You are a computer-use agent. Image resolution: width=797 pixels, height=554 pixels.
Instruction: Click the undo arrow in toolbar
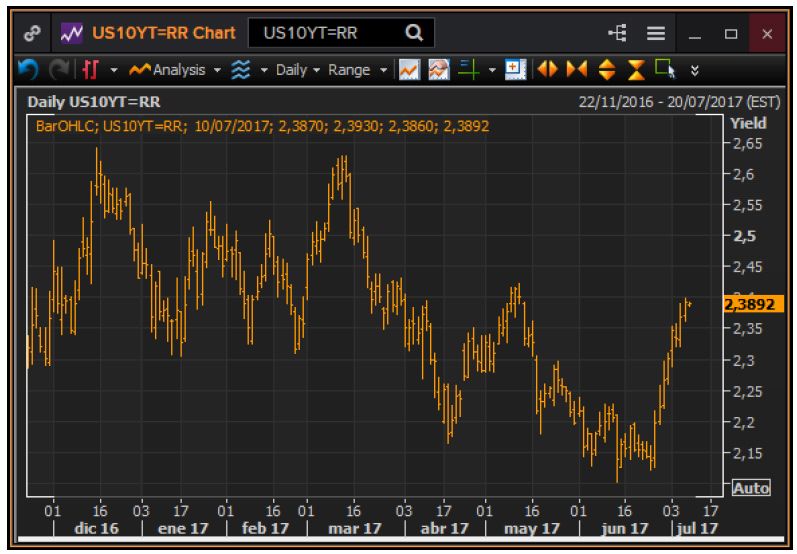(29, 70)
